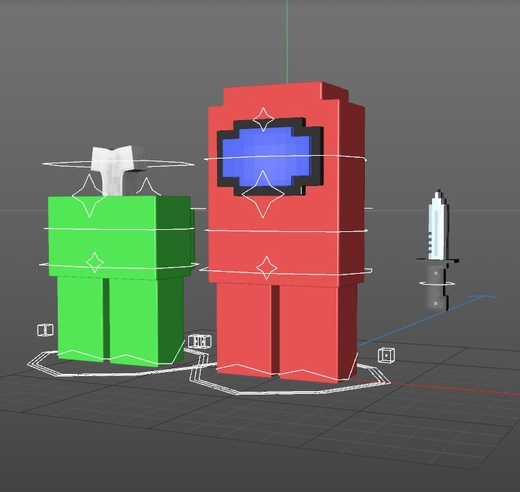Select ring controller around the bone
Screen dimensions: 520x492
117,164
